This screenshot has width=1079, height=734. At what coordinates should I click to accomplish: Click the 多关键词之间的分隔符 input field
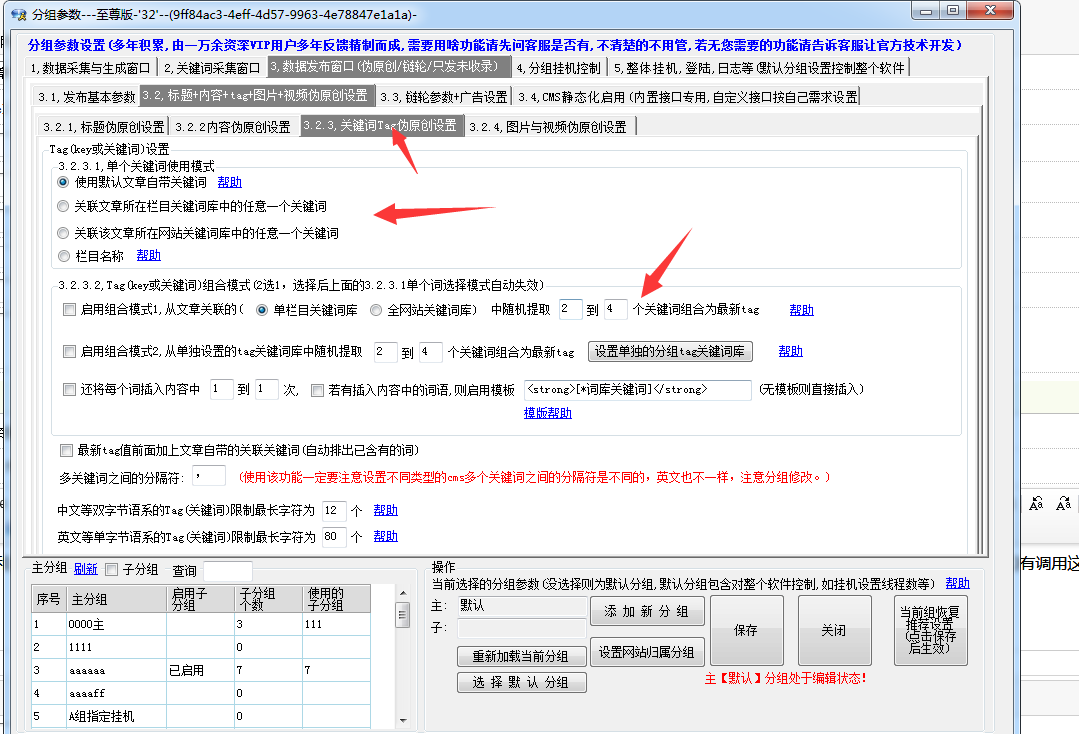208,476
